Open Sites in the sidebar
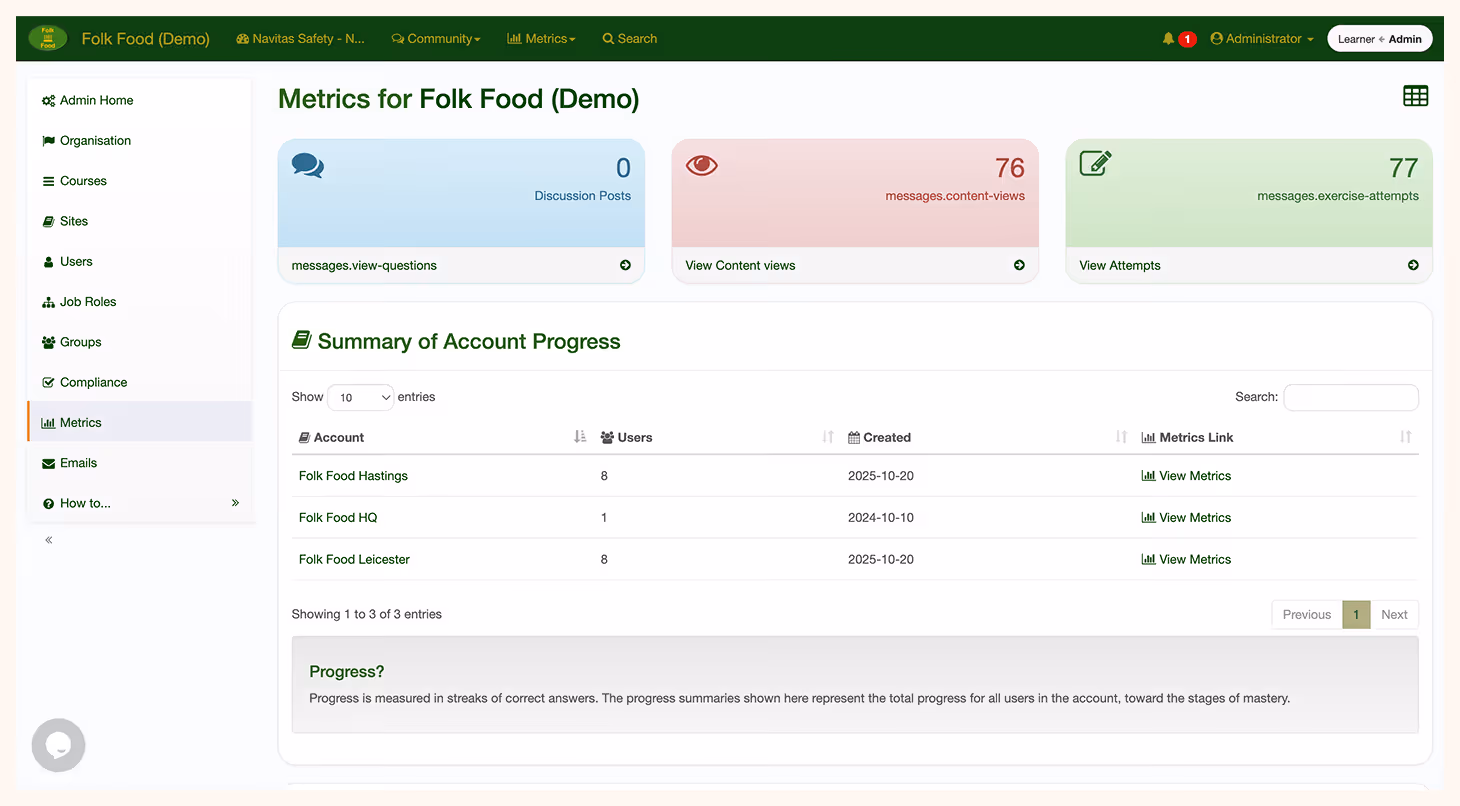1460x806 pixels. click(140, 221)
